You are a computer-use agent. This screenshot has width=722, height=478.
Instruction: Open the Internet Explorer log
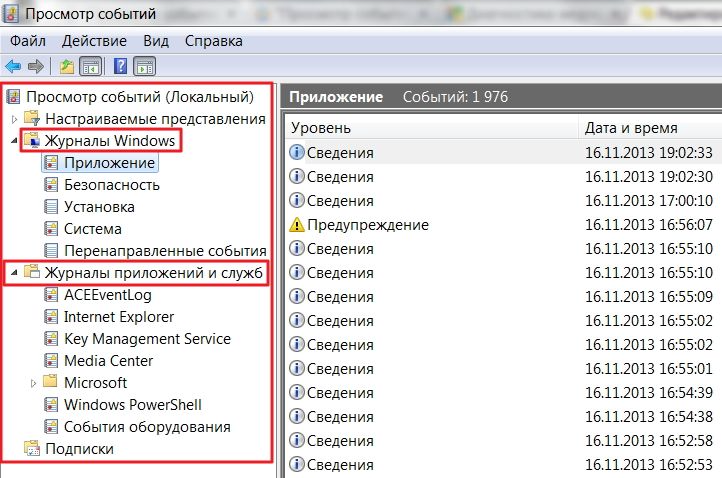[x=119, y=317]
